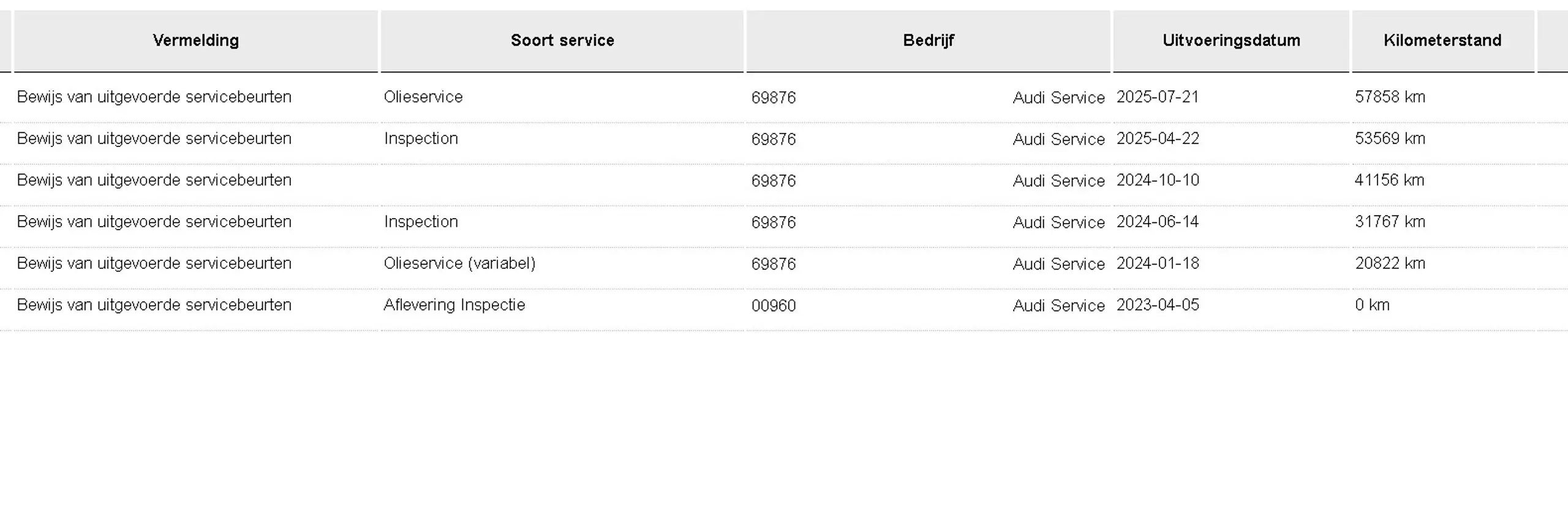
Task: Click the 57858 km mileage cell
Action: 1442,97
